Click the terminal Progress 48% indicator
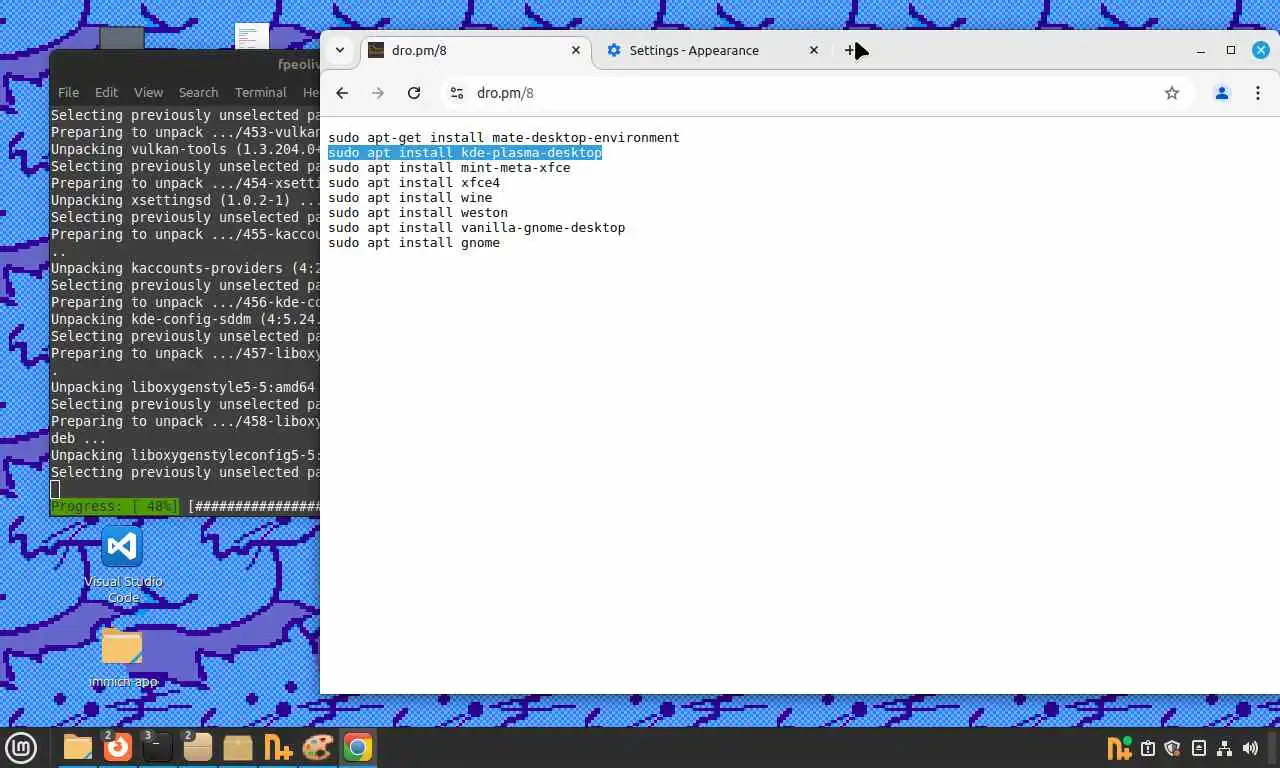The image size is (1280, 768). click(x=115, y=507)
